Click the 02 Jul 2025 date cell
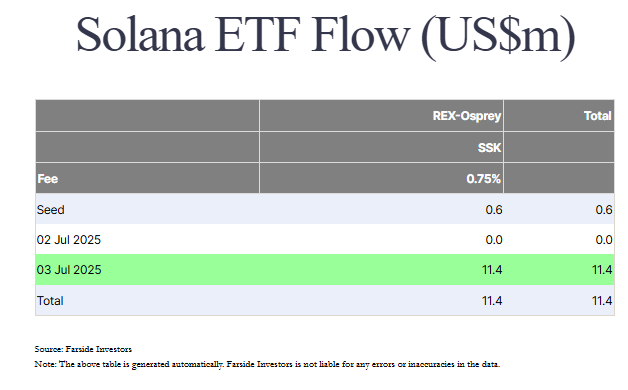The height and width of the screenshot is (390, 628). 69,239
